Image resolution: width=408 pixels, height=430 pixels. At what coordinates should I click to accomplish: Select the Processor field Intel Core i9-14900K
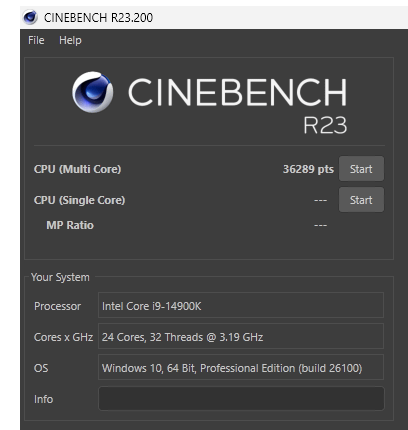click(241, 305)
